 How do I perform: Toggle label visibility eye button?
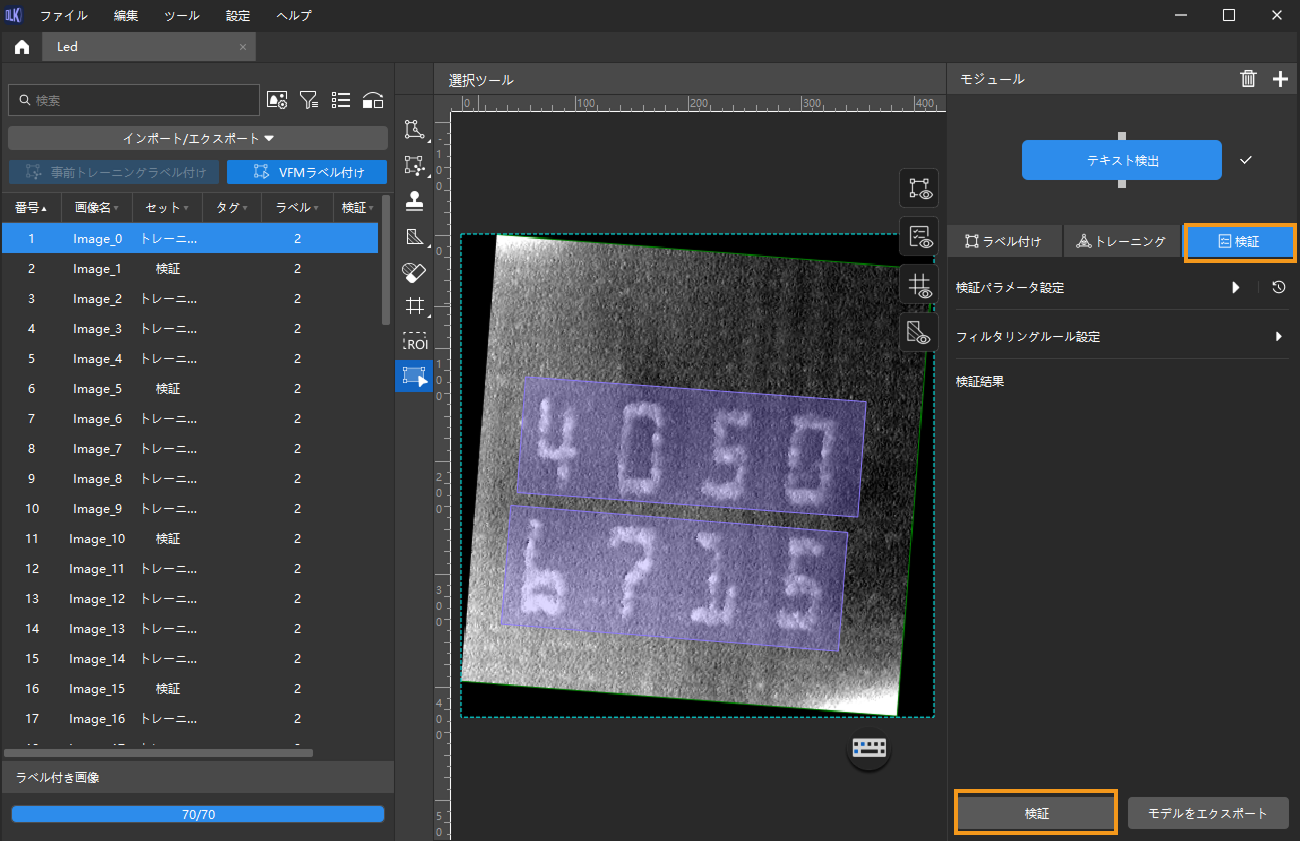point(919,187)
